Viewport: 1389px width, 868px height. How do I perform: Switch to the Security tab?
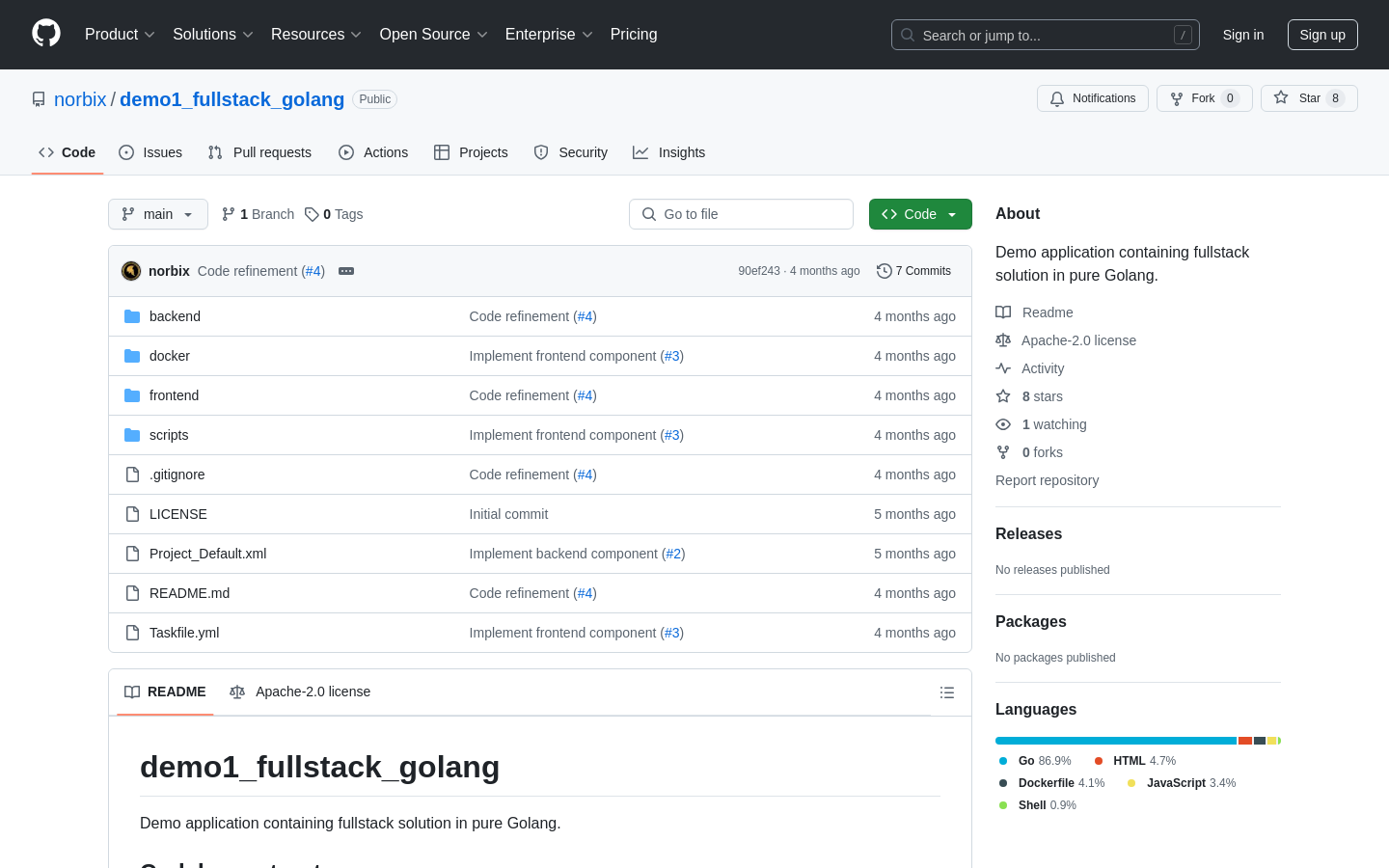point(571,152)
